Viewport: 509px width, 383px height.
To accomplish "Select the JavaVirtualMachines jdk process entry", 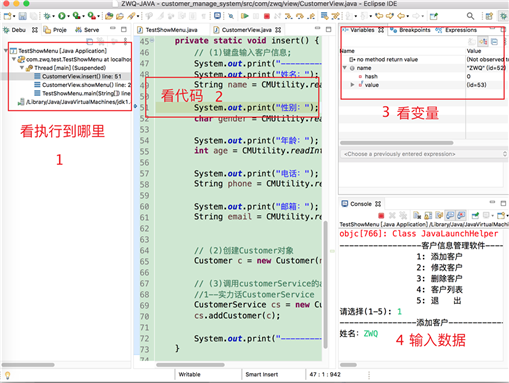I will [74, 102].
